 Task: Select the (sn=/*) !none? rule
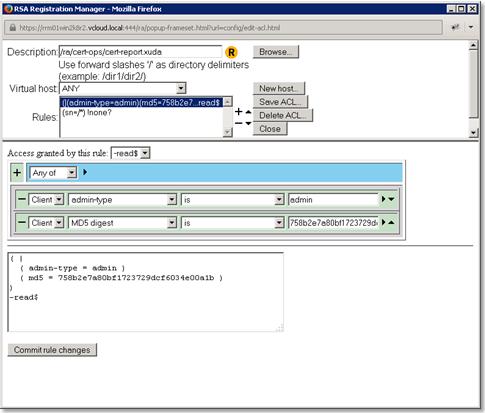(87, 112)
